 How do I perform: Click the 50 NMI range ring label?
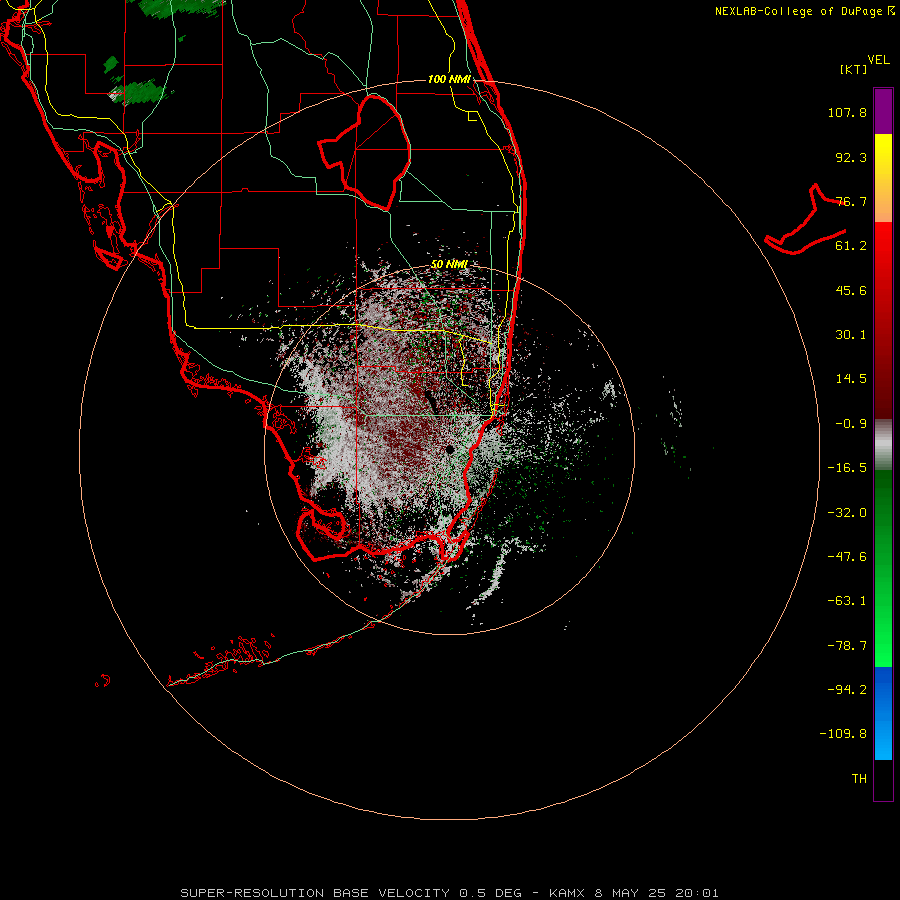click(449, 264)
